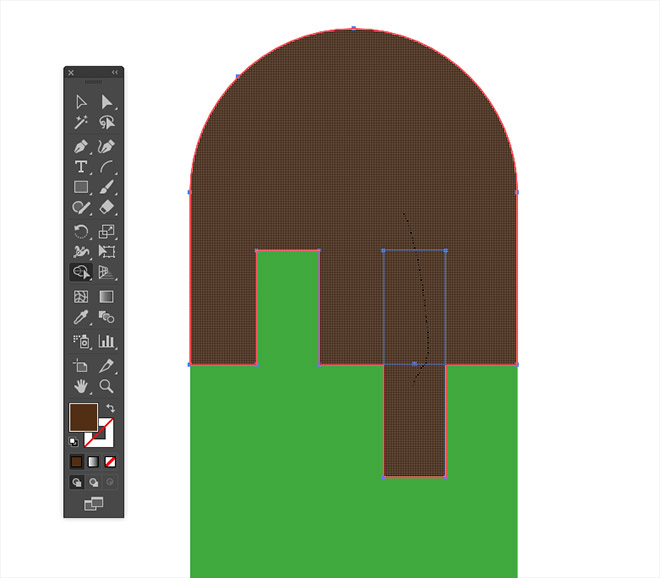The image size is (660, 578).
Task: Pick the Column Graph tool
Action: [x=106, y=341]
